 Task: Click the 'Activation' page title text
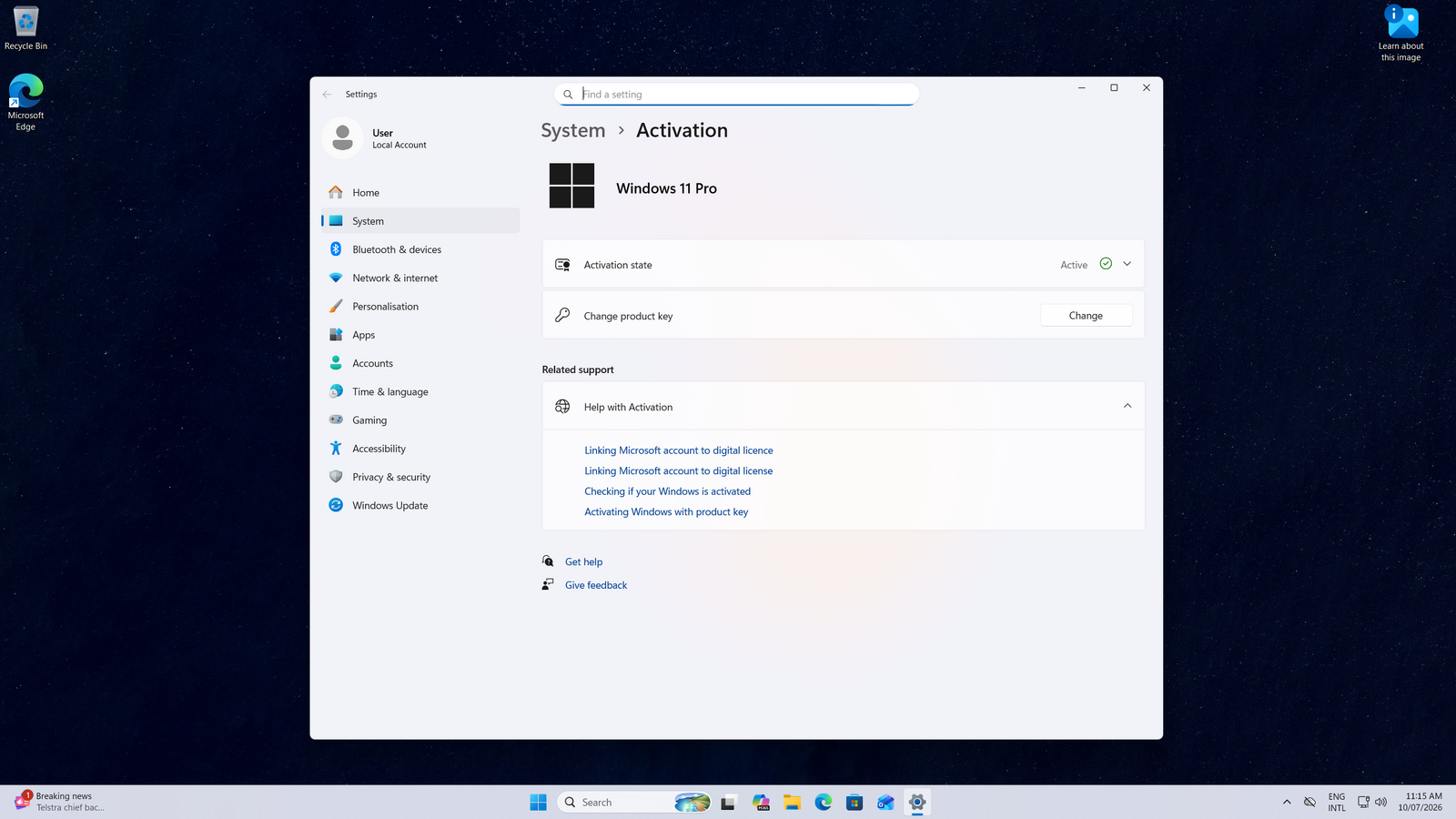(x=682, y=130)
